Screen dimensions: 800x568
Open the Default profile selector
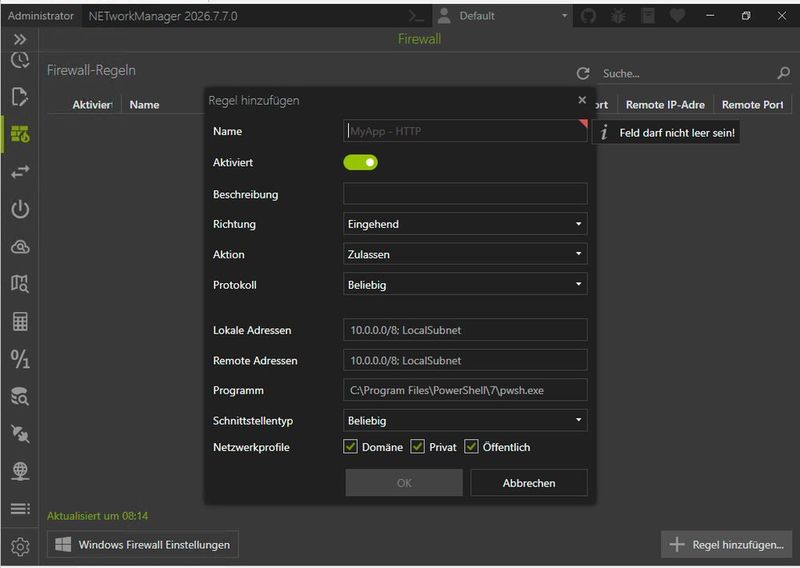coord(503,16)
